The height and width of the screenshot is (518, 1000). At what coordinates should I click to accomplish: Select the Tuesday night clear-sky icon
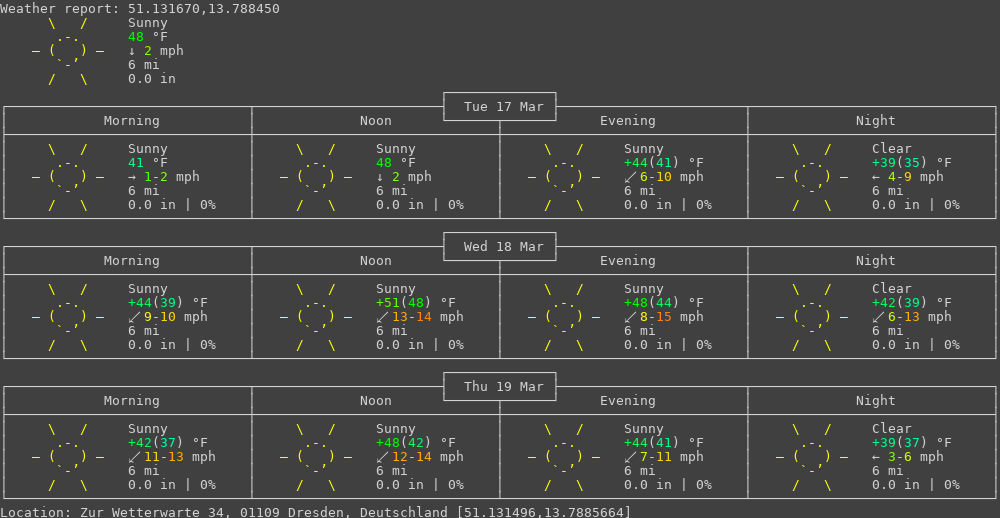[812, 177]
